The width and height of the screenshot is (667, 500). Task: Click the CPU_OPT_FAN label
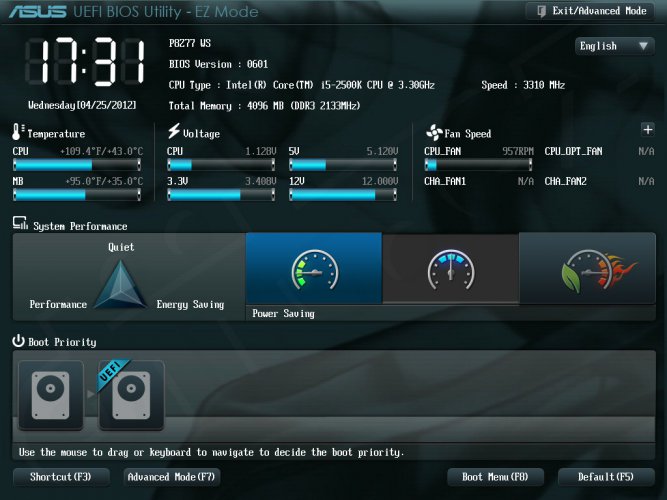(x=573, y=151)
